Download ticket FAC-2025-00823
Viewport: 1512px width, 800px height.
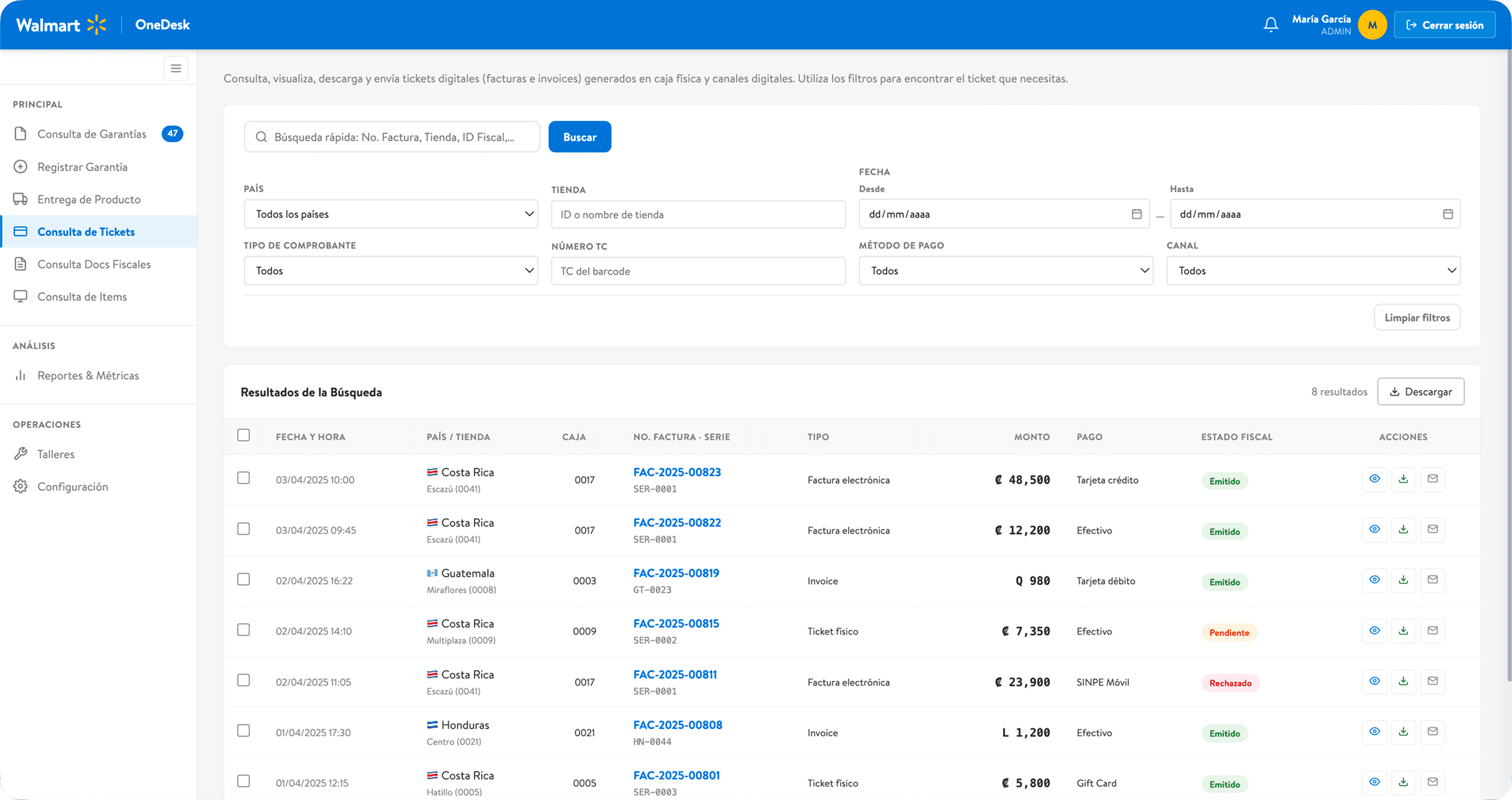(x=1403, y=479)
